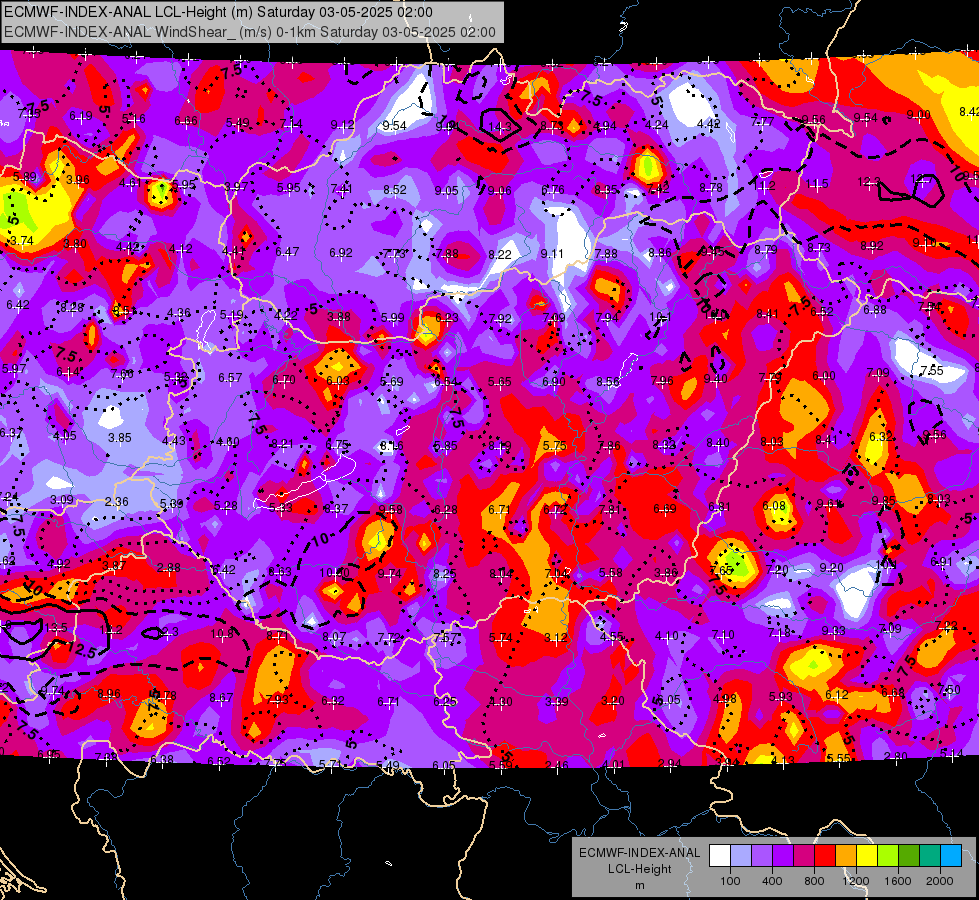Click the wind shear value 6.47

click(287, 252)
